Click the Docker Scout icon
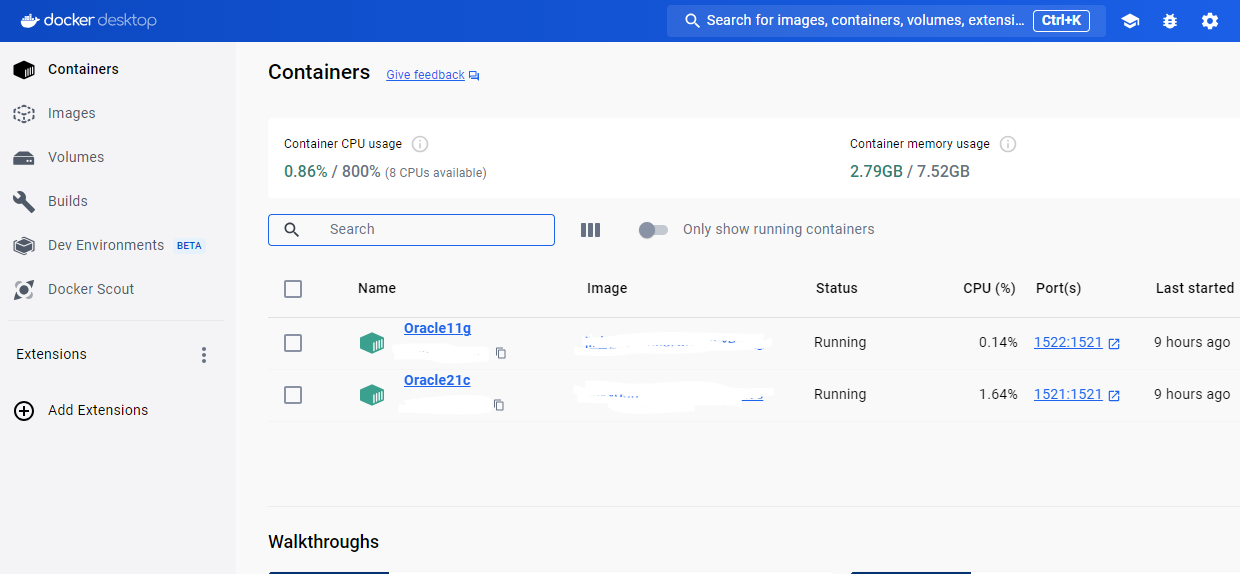The image size is (1240, 574). tap(24, 290)
